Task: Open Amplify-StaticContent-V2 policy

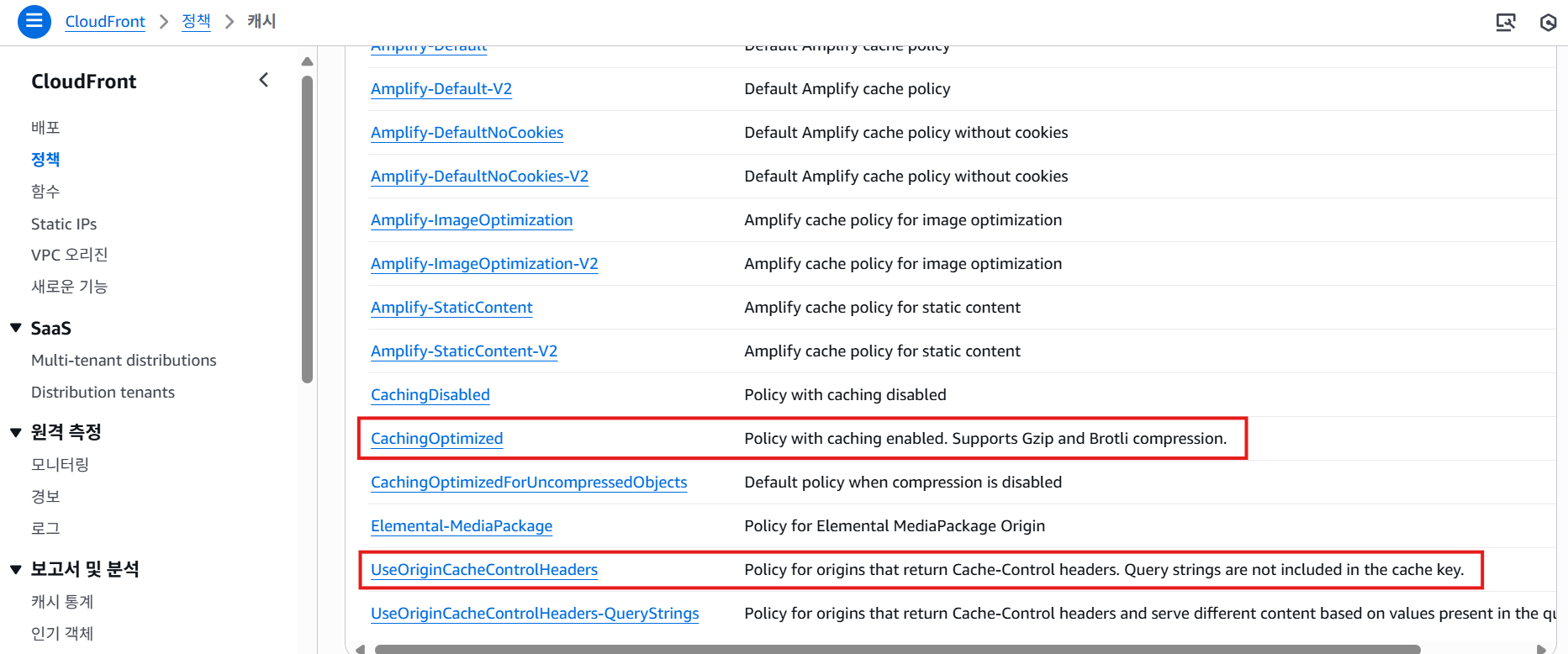Action: coord(464,351)
